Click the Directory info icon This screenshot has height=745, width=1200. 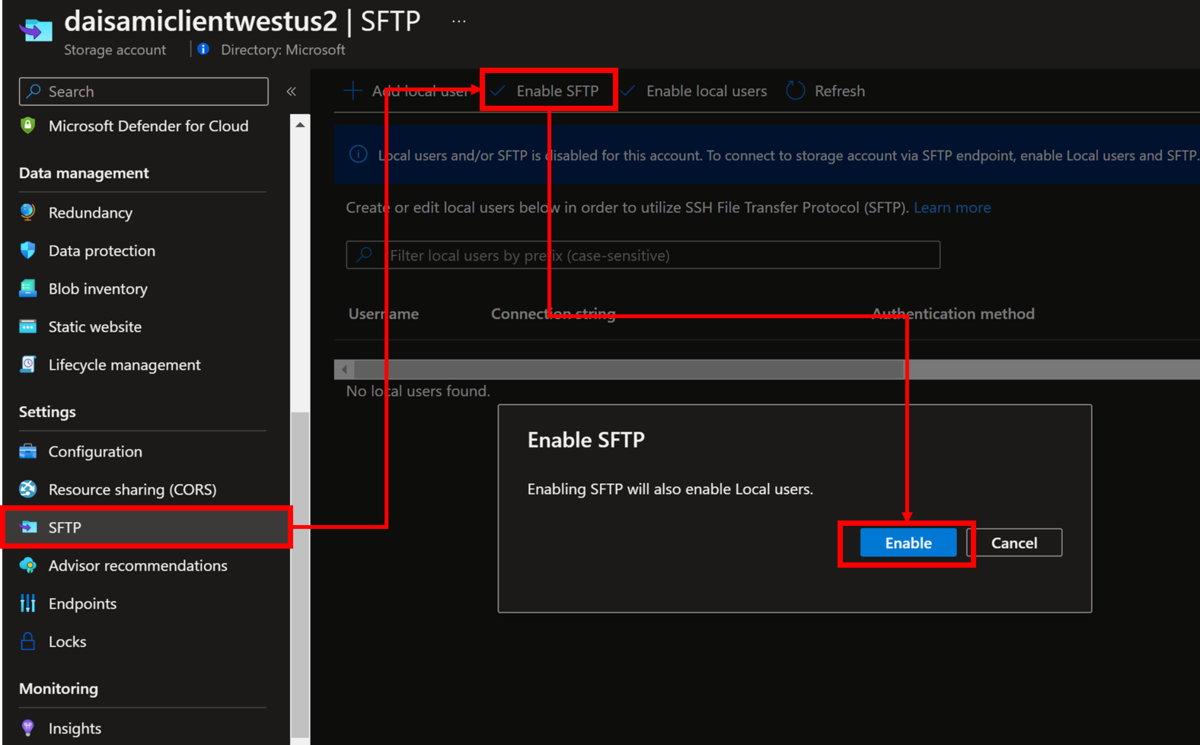coord(204,49)
